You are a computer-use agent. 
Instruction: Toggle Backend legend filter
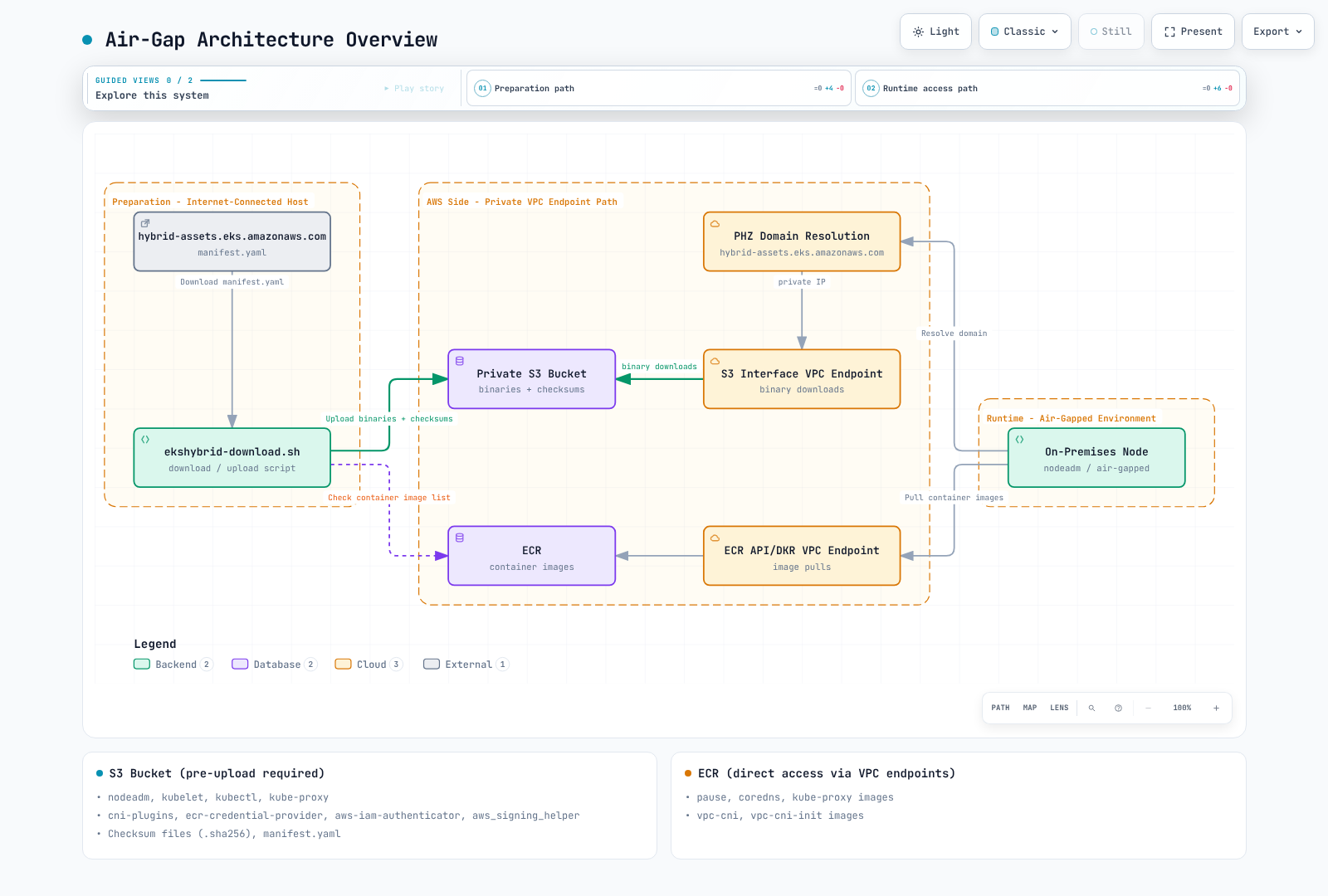[x=173, y=665]
